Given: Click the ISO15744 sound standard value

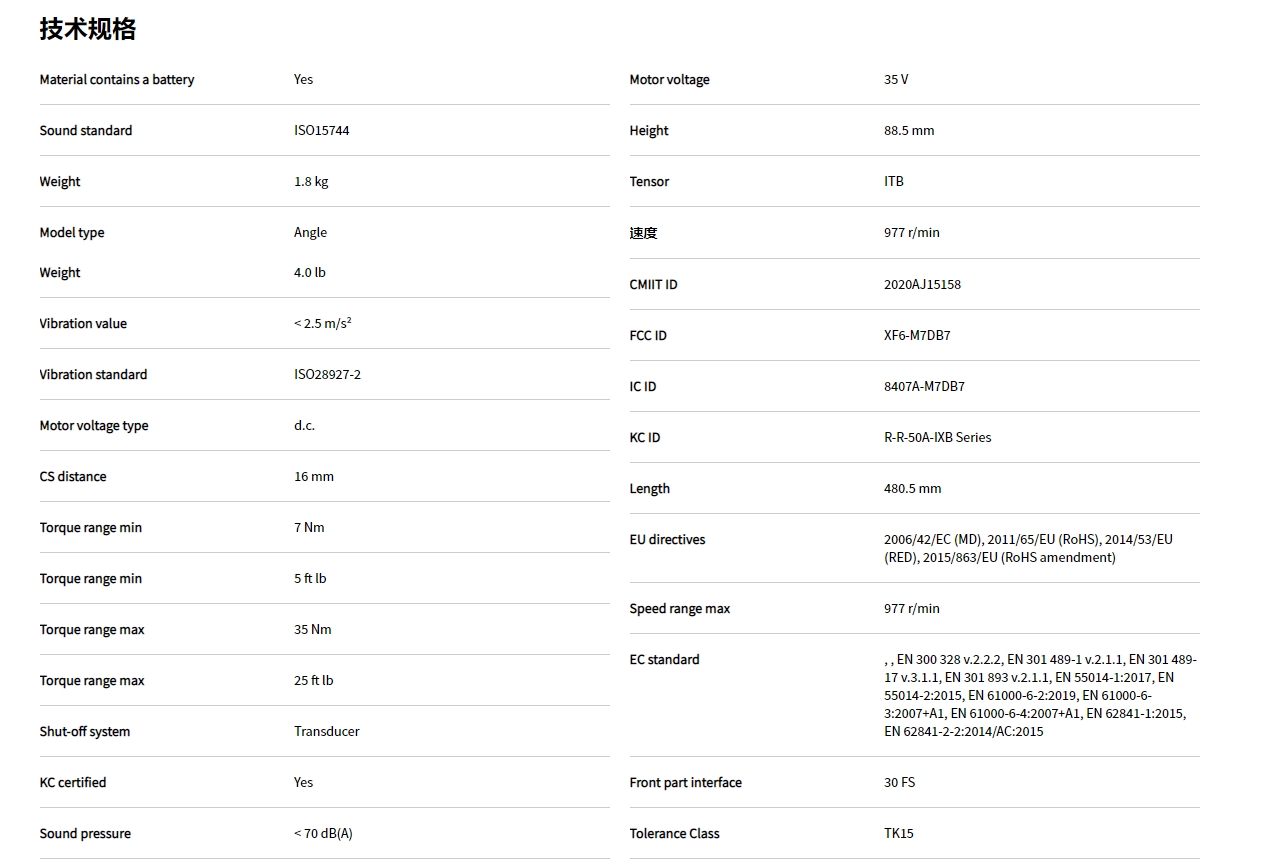Looking at the screenshot, I should [x=321, y=131].
